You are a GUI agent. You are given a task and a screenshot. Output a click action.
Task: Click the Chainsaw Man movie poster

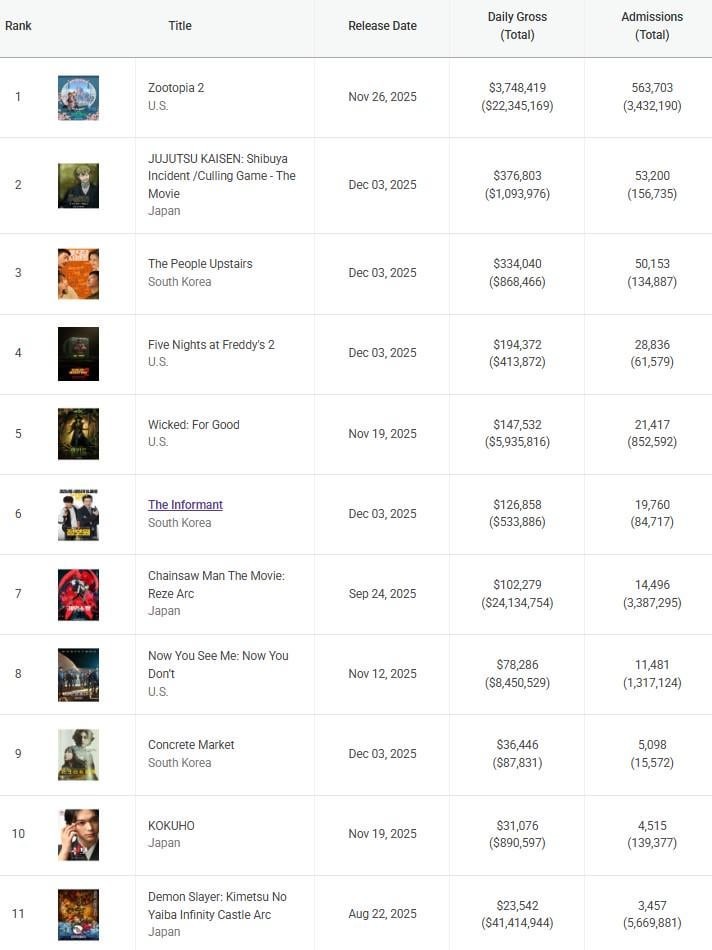(x=78, y=594)
